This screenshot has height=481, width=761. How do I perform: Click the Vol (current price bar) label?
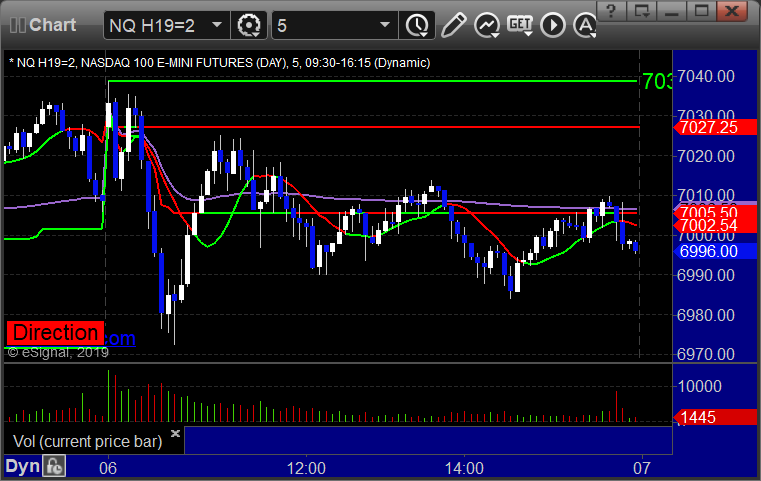click(87, 441)
